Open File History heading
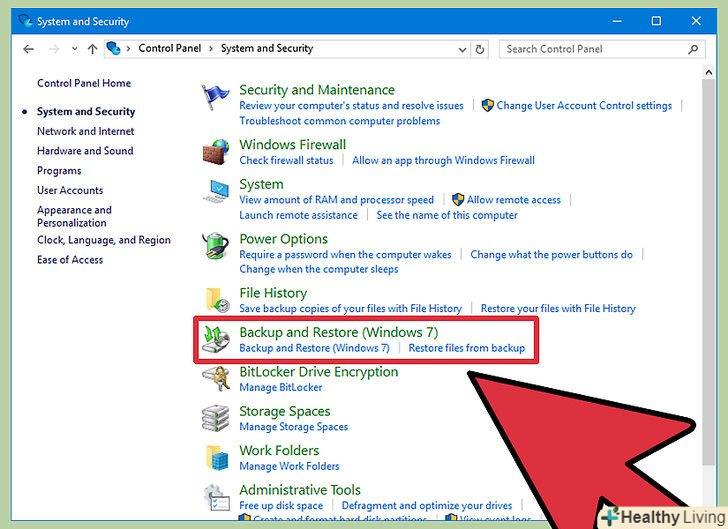 273,293
